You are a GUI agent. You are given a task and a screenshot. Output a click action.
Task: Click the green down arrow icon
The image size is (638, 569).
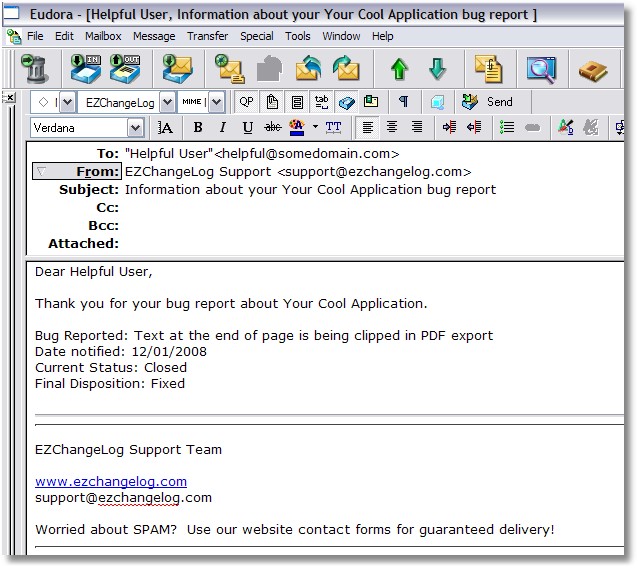click(437, 69)
